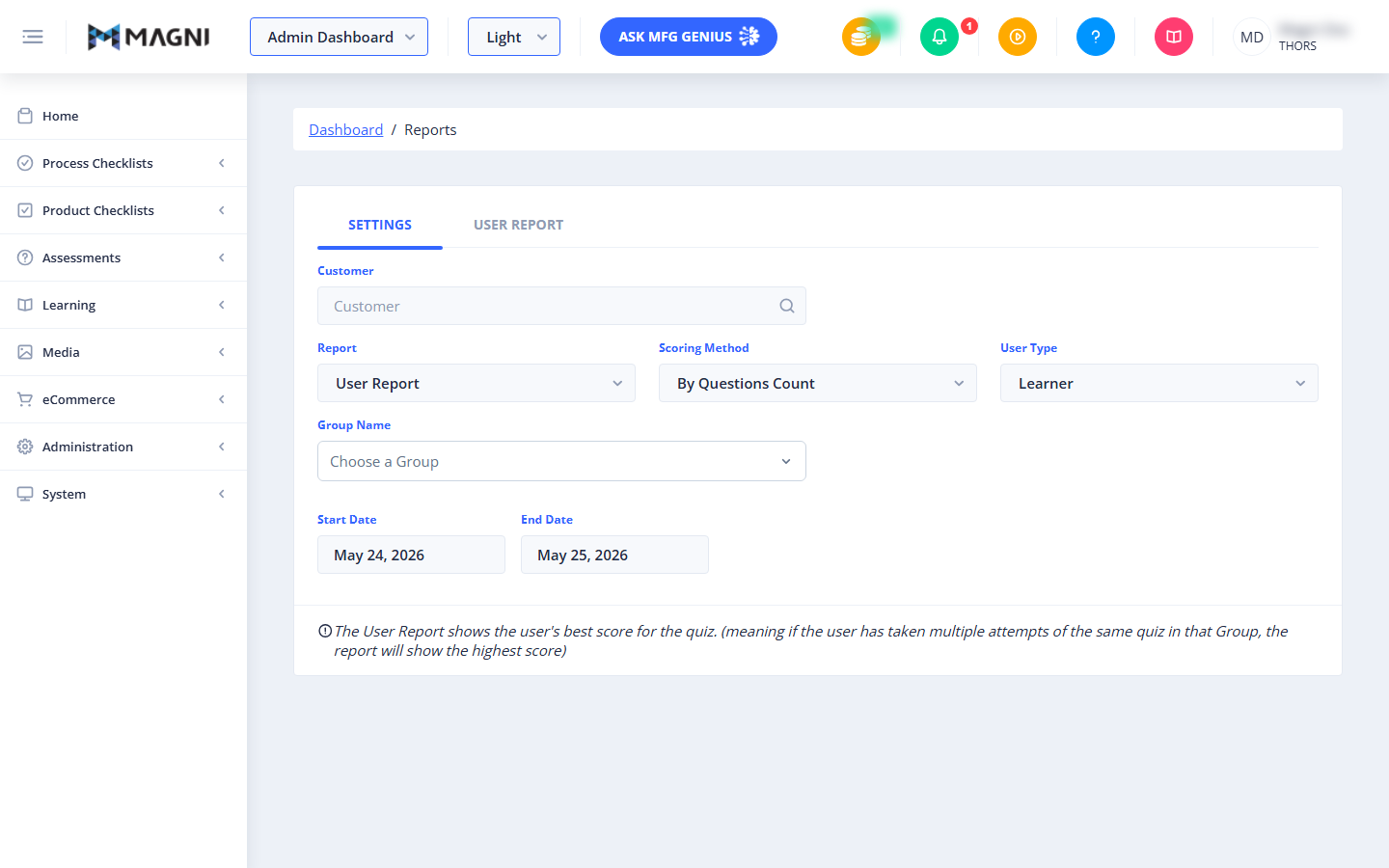Click the Home clipboard icon
Screen dimensions: 1389x868
[x=25, y=116]
